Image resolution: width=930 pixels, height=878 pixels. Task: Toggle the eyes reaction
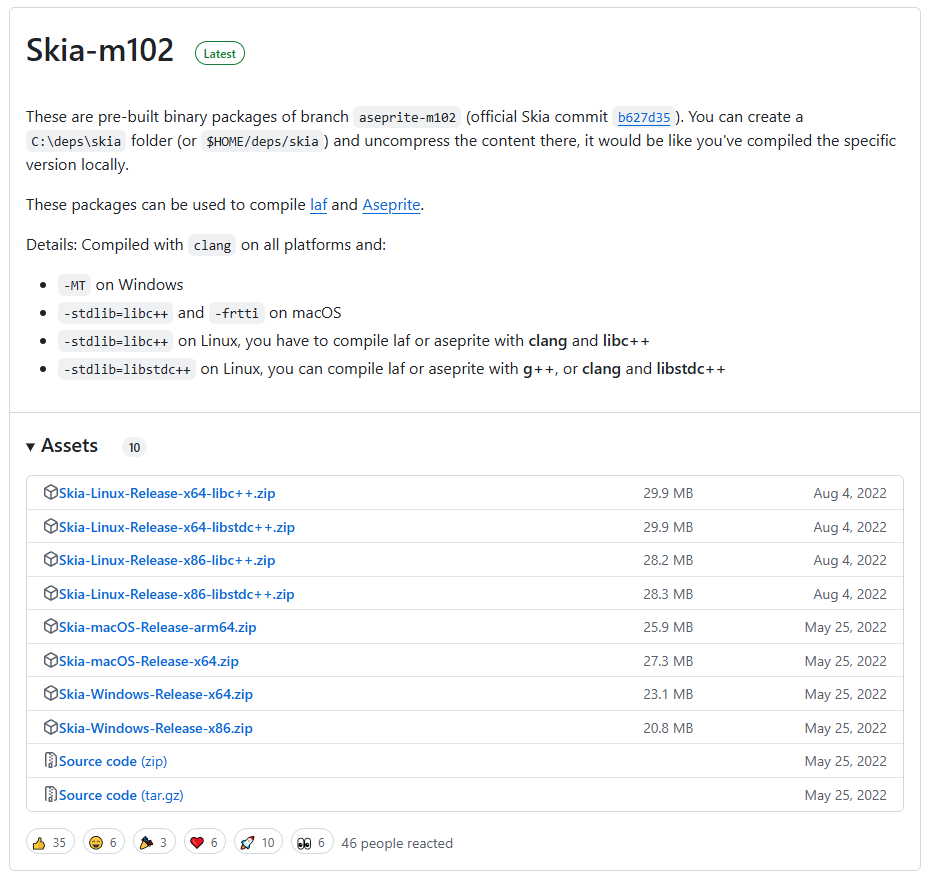[x=311, y=842]
